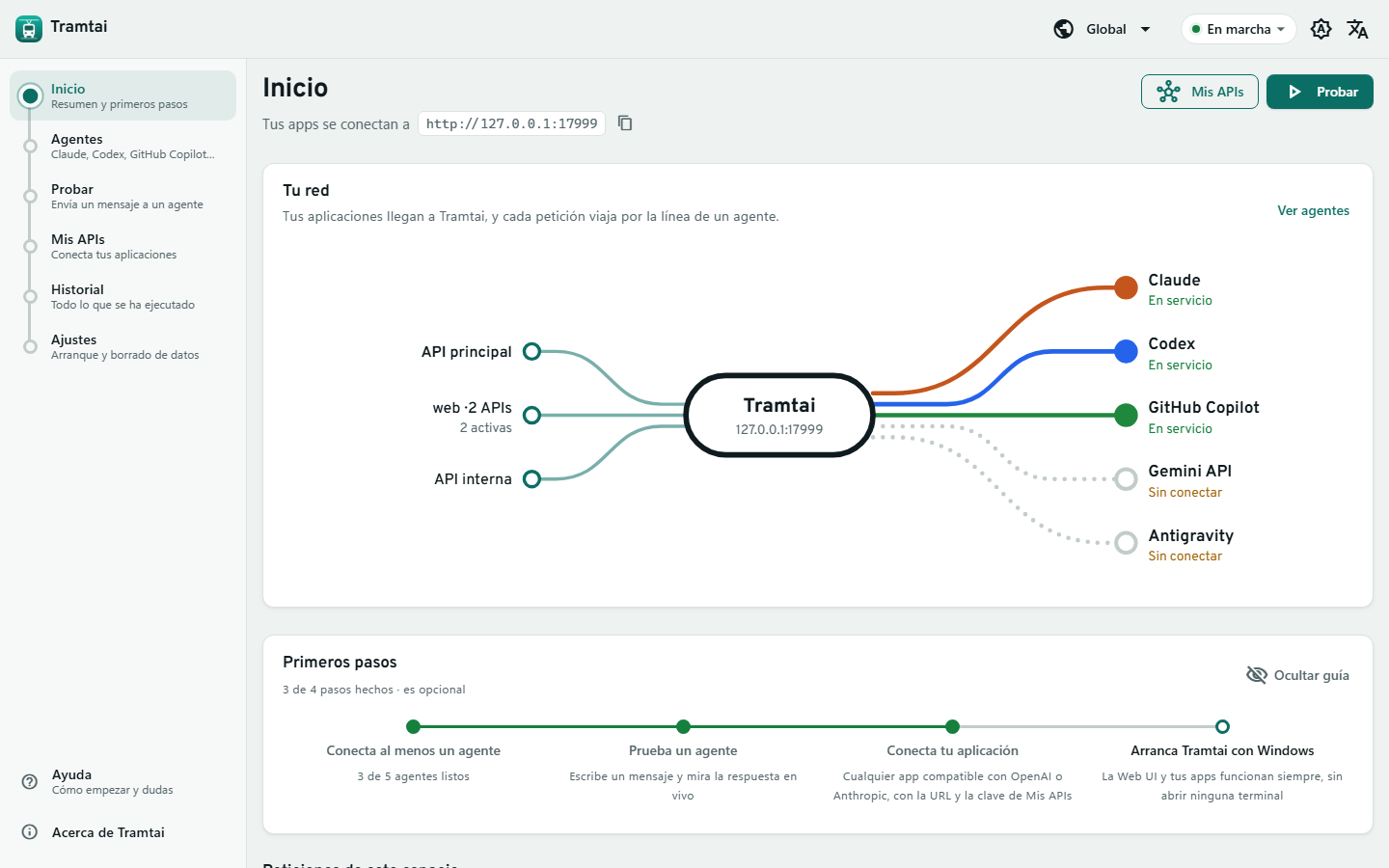Click the API interna node circle
The image size is (1389, 868).
(531, 478)
